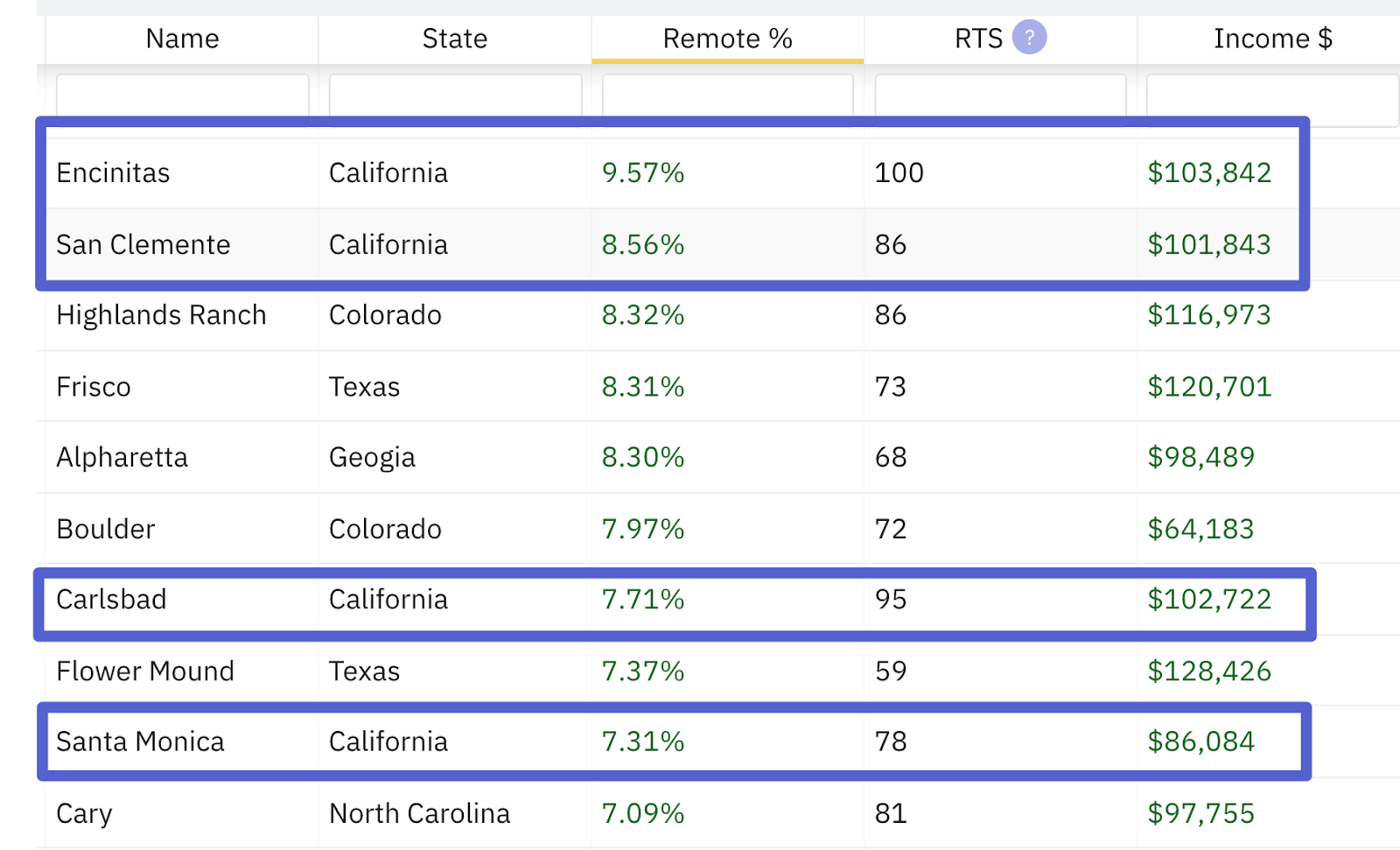Select the Highlands Ranch row
The width and height of the screenshot is (1400, 850).
161,315
